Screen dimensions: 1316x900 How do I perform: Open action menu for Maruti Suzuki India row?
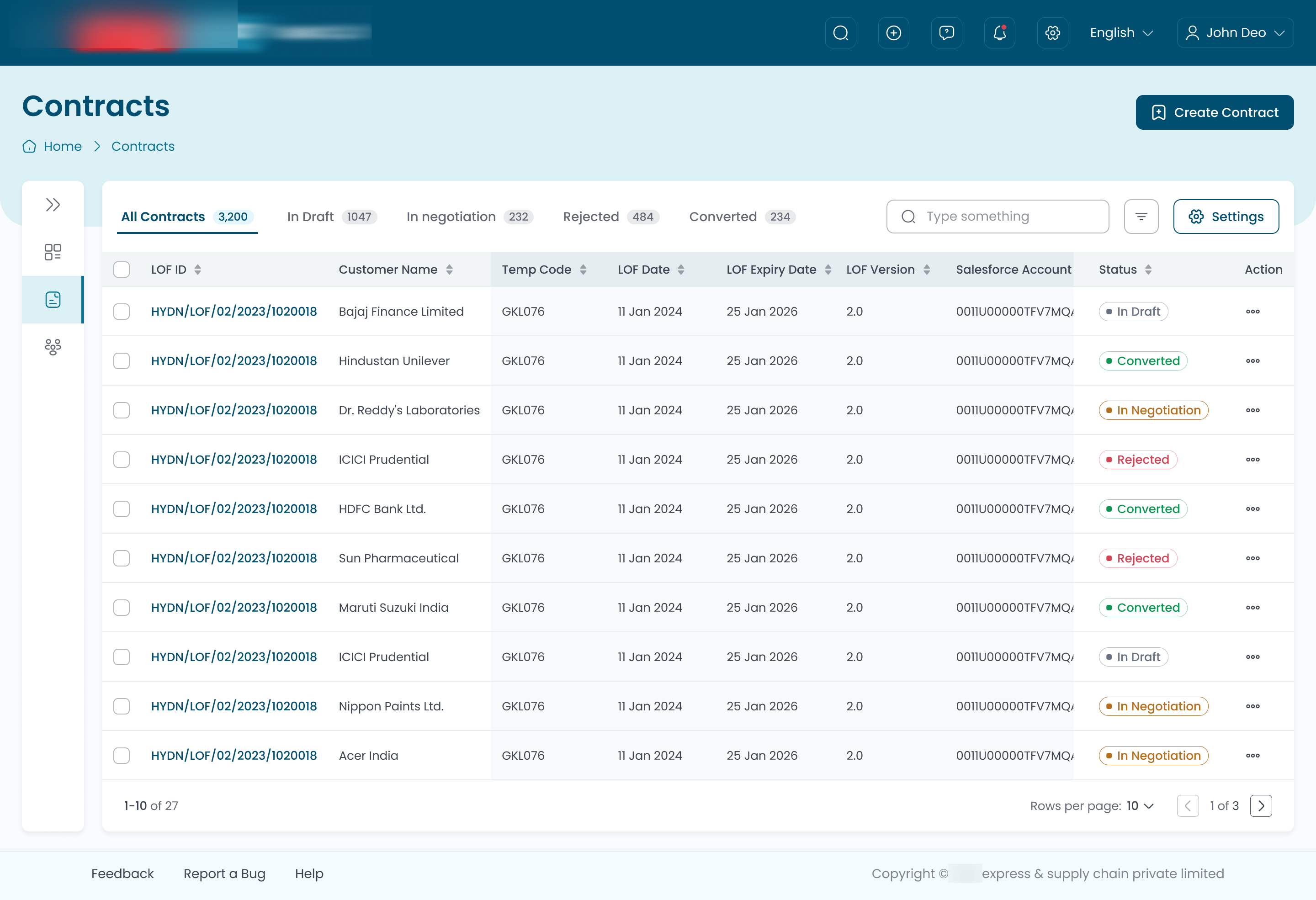point(1252,607)
